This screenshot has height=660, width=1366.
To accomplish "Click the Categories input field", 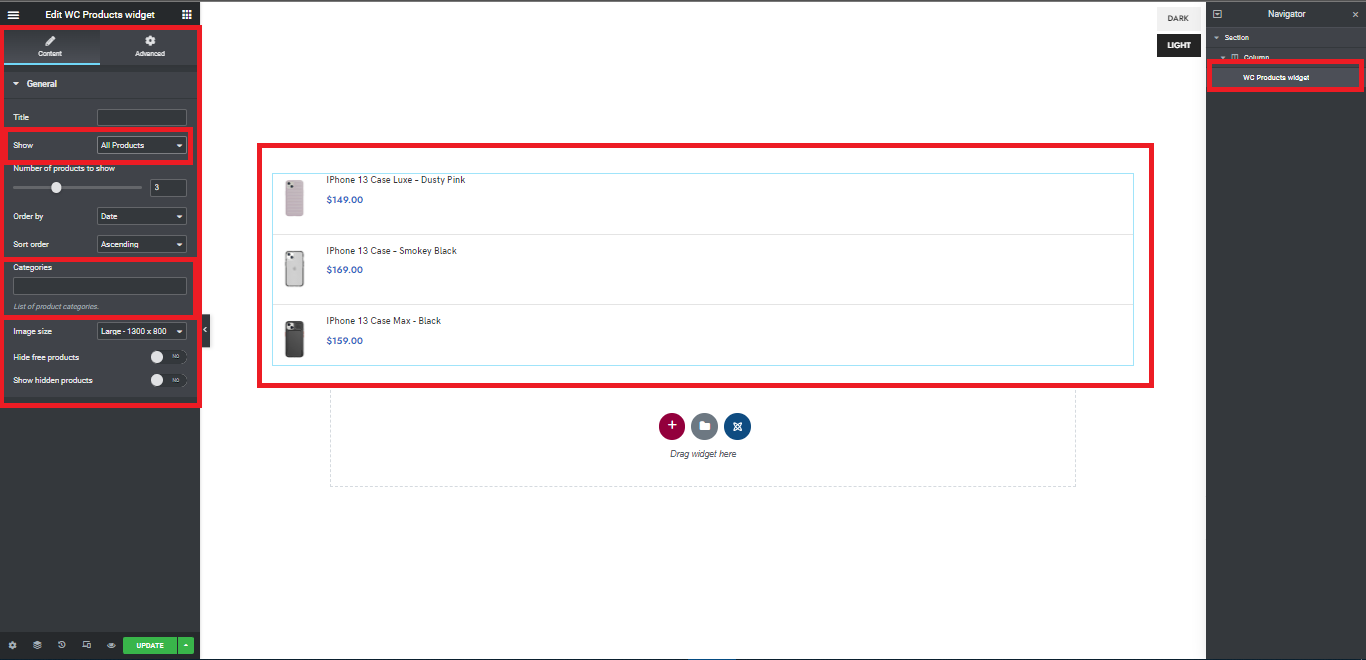I will coord(100,286).
